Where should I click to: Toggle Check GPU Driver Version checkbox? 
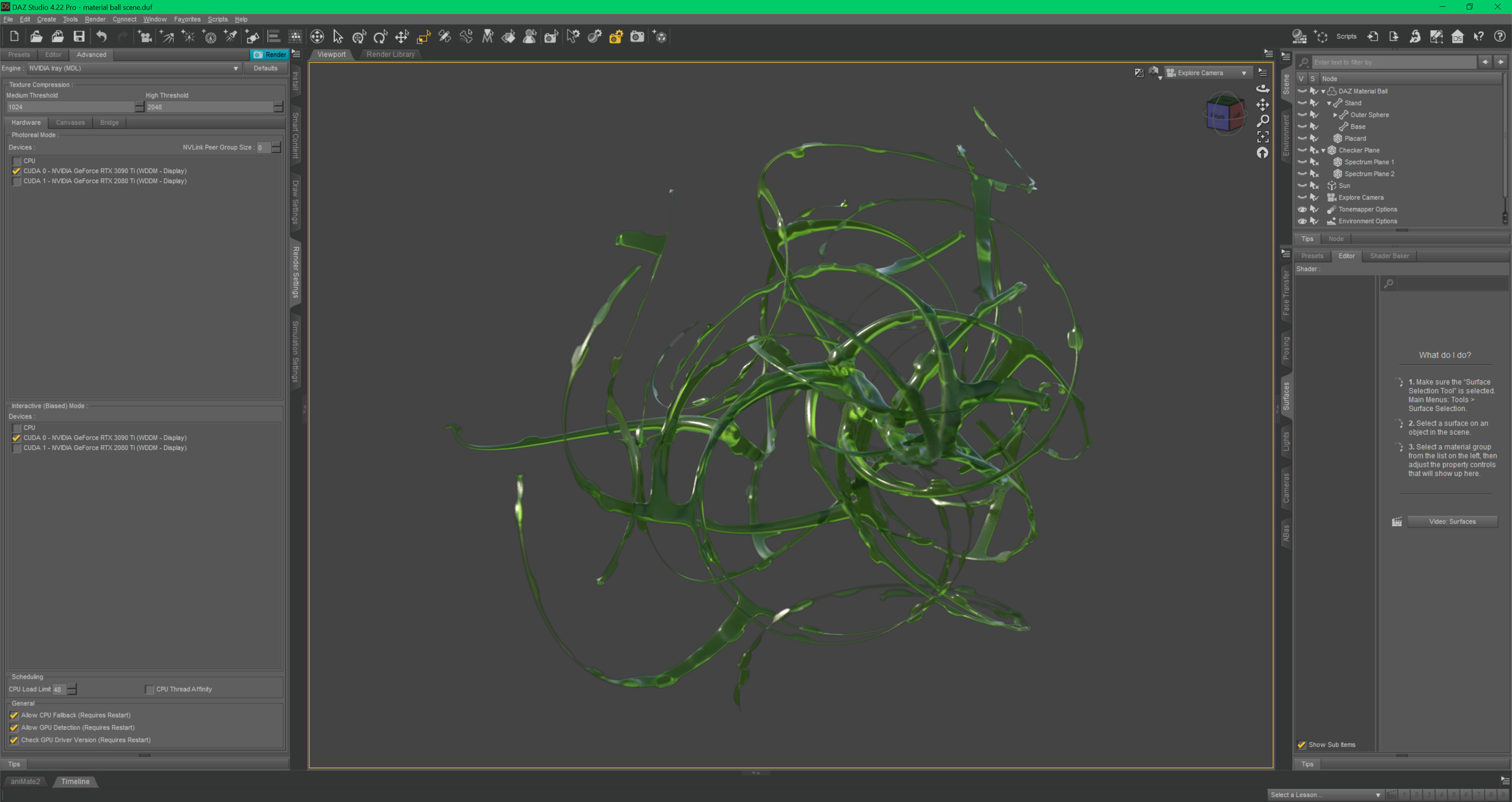tap(14, 740)
